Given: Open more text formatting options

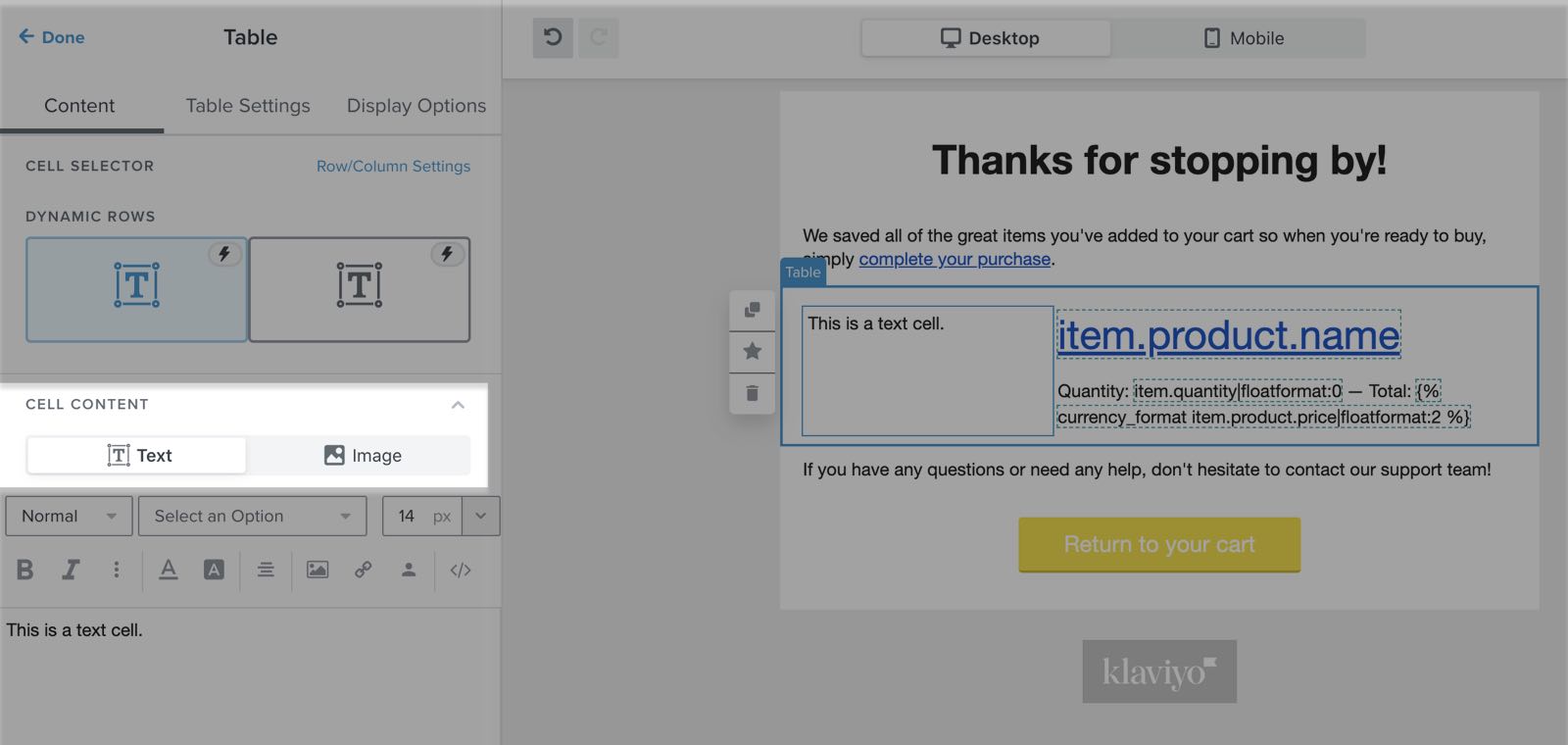Looking at the screenshot, I should (116, 570).
